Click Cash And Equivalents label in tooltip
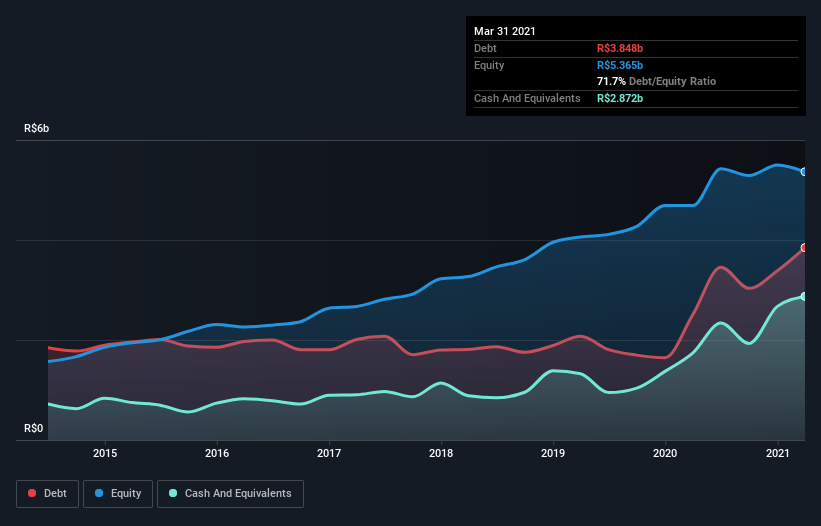821x526 pixels. (527, 98)
